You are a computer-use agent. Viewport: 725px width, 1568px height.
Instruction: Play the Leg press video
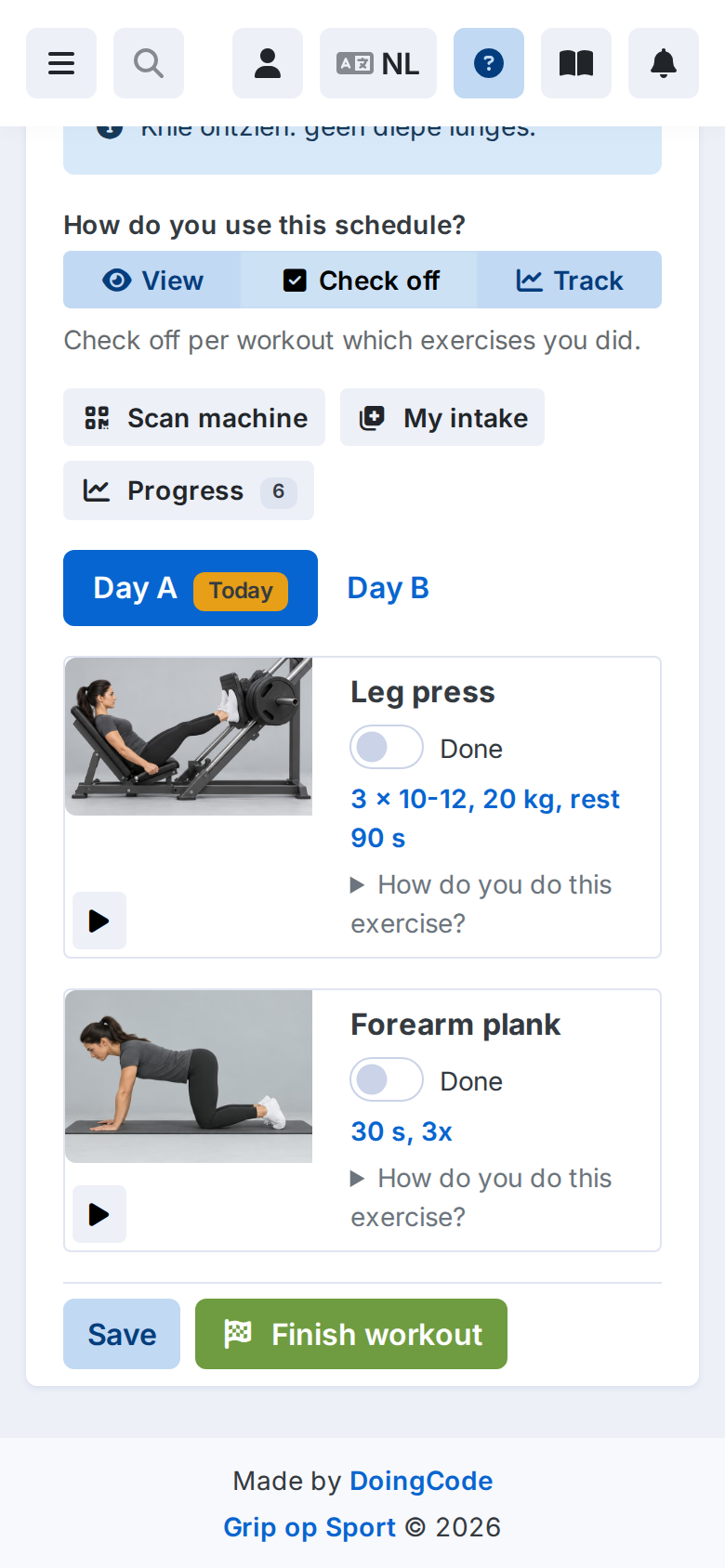[99, 921]
